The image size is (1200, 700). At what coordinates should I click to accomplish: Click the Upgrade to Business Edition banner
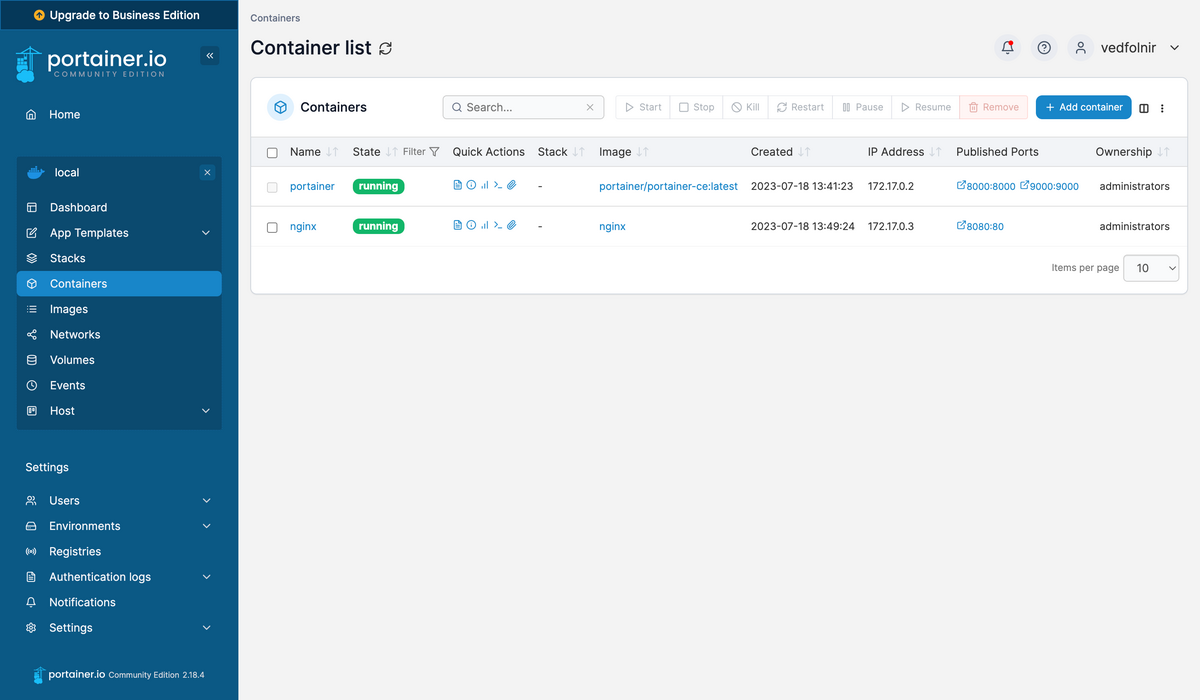[x=119, y=15]
